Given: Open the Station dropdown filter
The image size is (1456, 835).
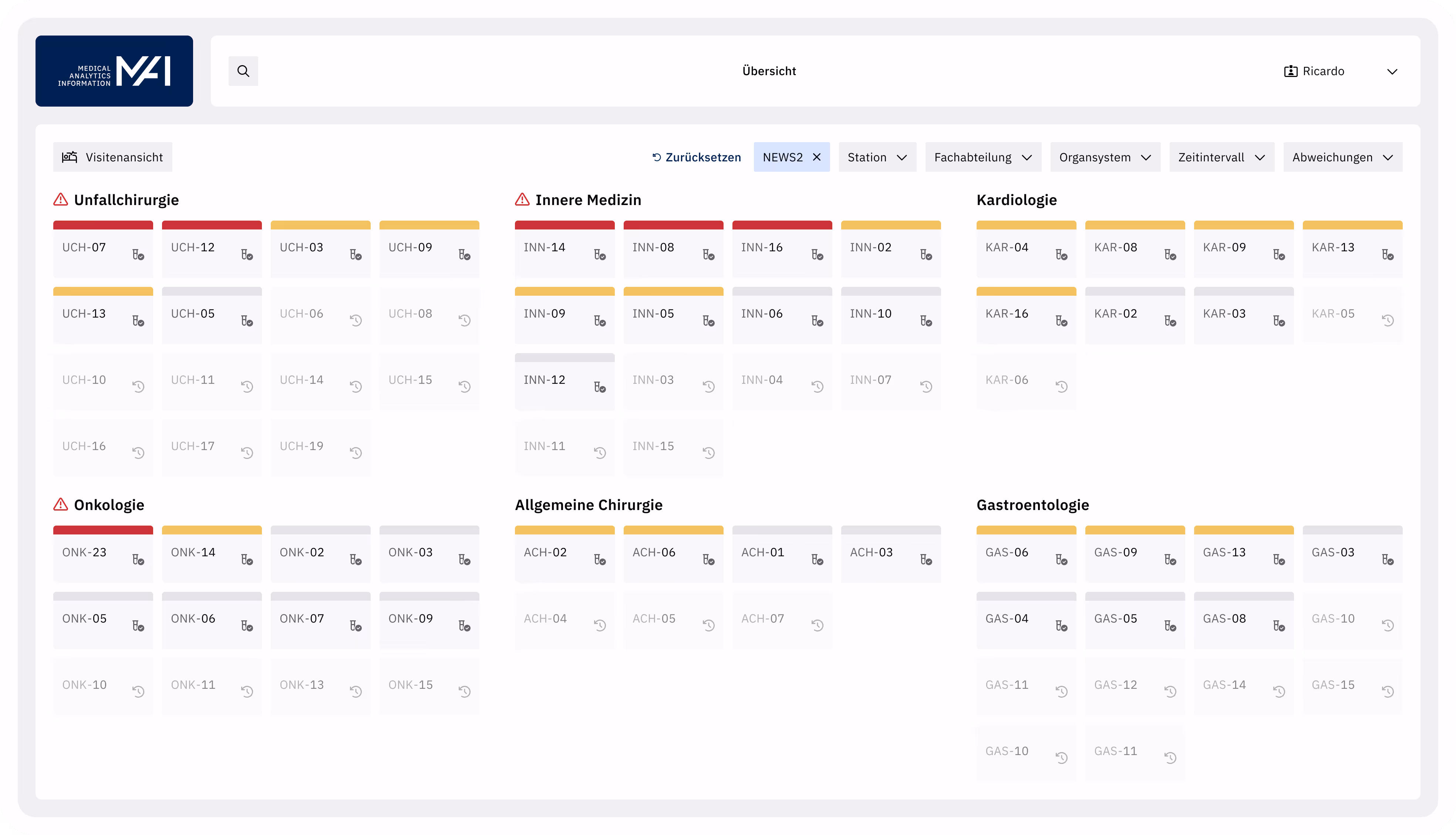Looking at the screenshot, I should click(x=877, y=157).
